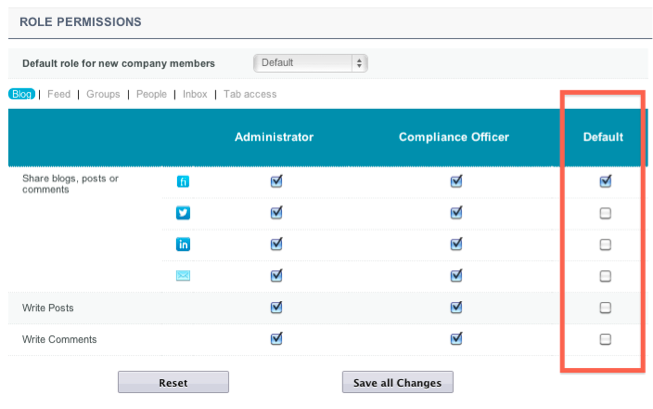This screenshot has width=653, height=409.
Task: Enable Twitter sharing for Default role
Action: (x=605, y=213)
